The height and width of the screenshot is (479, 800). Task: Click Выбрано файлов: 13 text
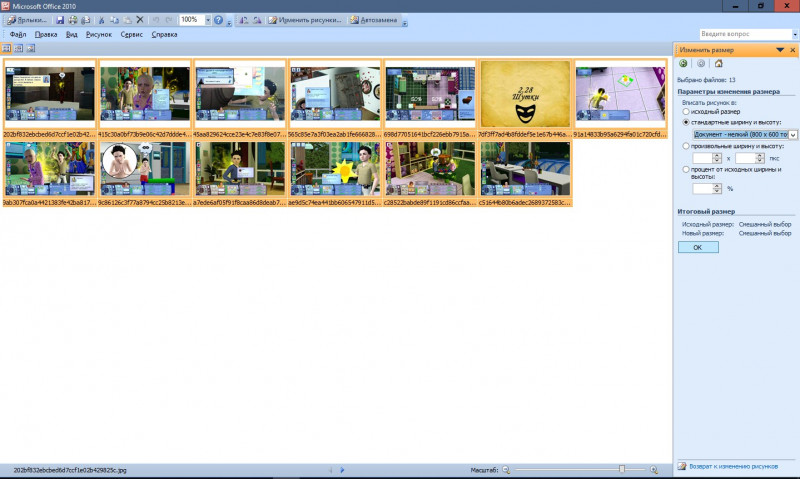(x=706, y=80)
